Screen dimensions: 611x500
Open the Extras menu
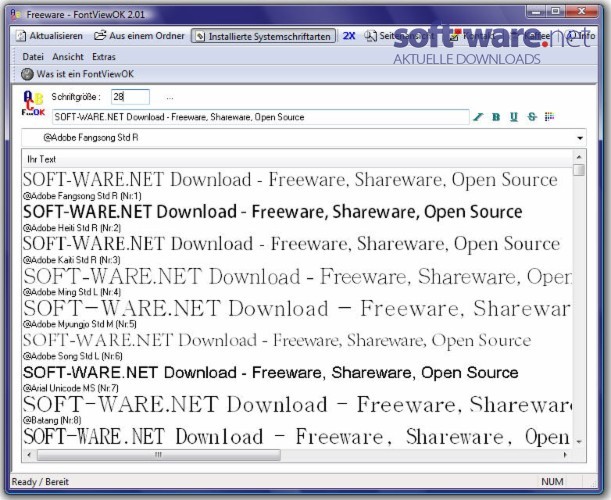pyautogui.click(x=104, y=57)
